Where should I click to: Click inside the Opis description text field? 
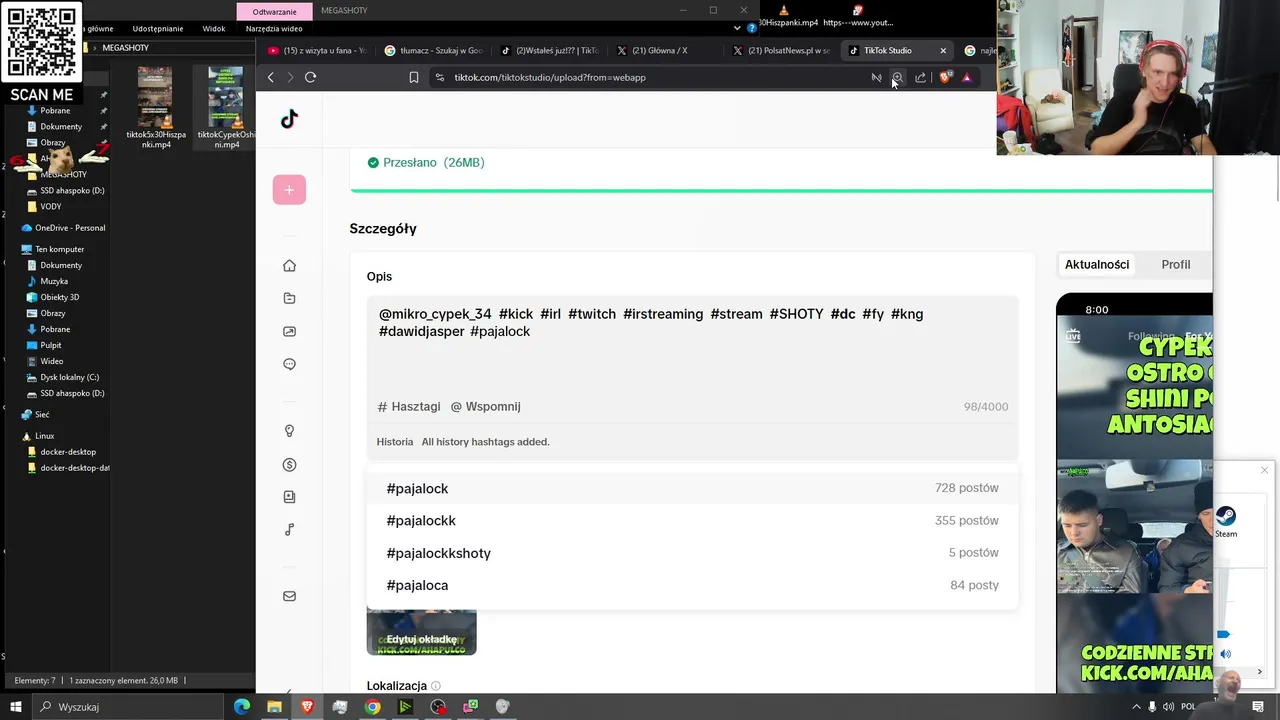tap(692, 344)
